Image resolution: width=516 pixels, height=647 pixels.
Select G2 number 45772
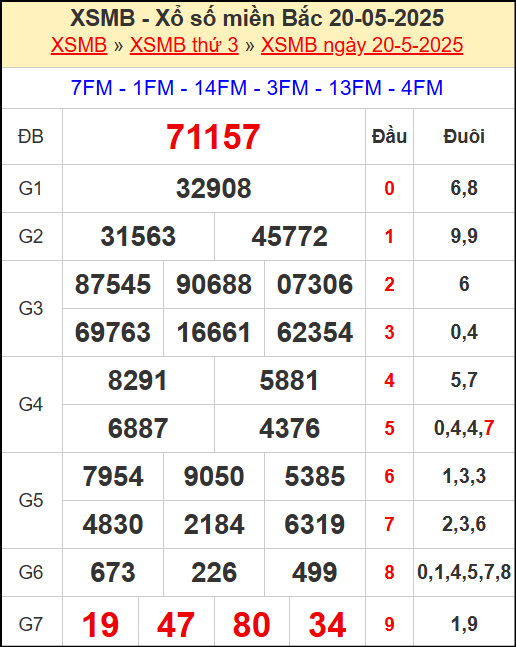point(290,236)
